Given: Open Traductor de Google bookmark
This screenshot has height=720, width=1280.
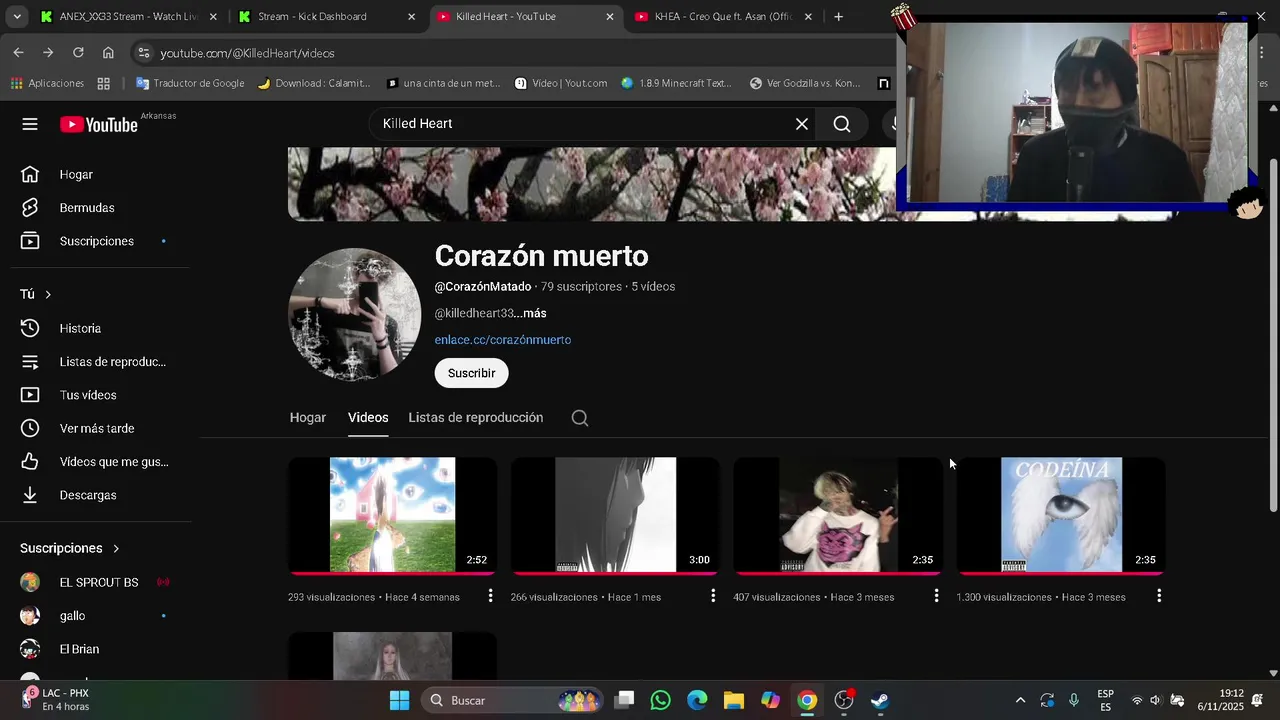Looking at the screenshot, I should (x=190, y=83).
